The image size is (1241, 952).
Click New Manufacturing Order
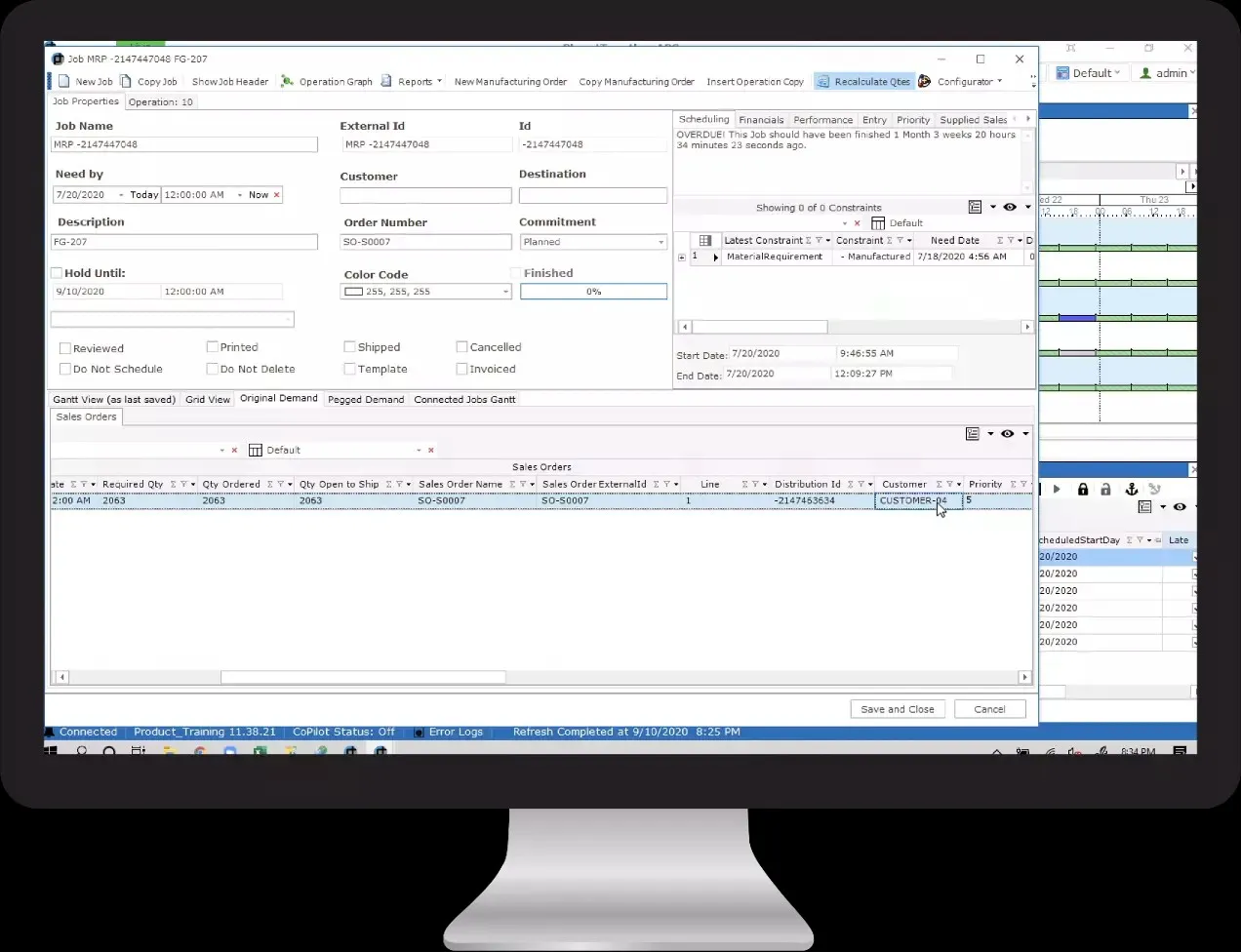click(510, 82)
